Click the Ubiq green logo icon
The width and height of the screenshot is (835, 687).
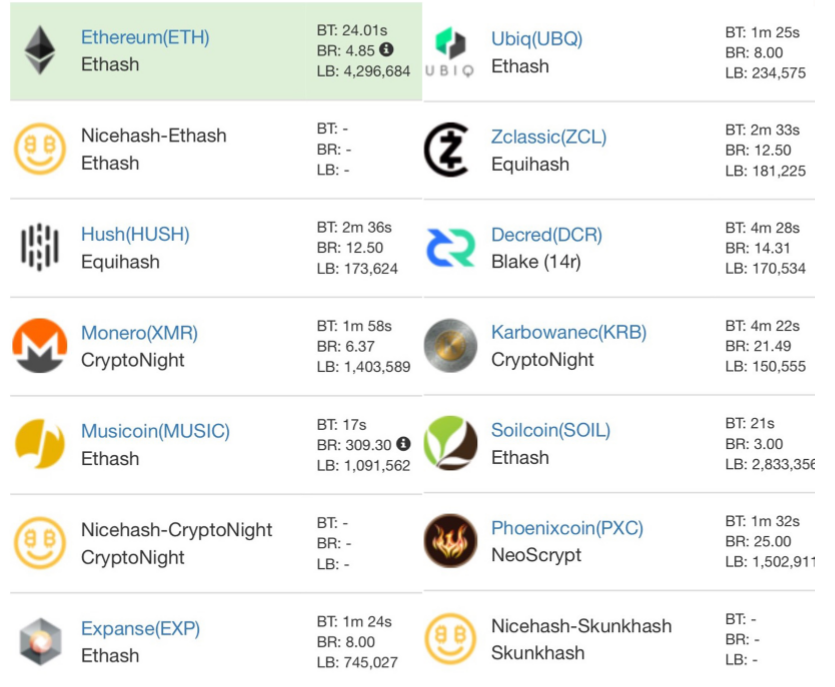click(449, 44)
